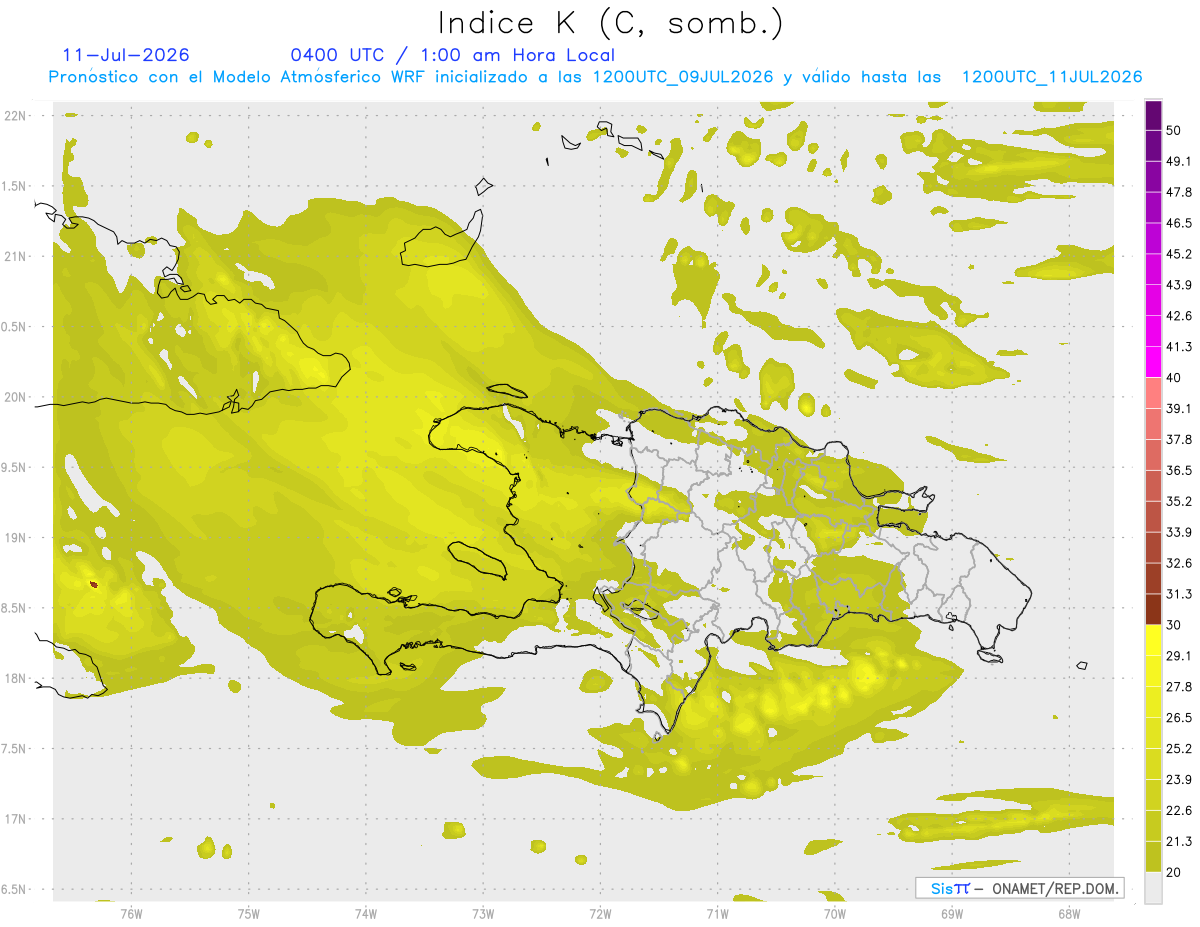Click the '32.6' color scale value

(x=1179, y=563)
